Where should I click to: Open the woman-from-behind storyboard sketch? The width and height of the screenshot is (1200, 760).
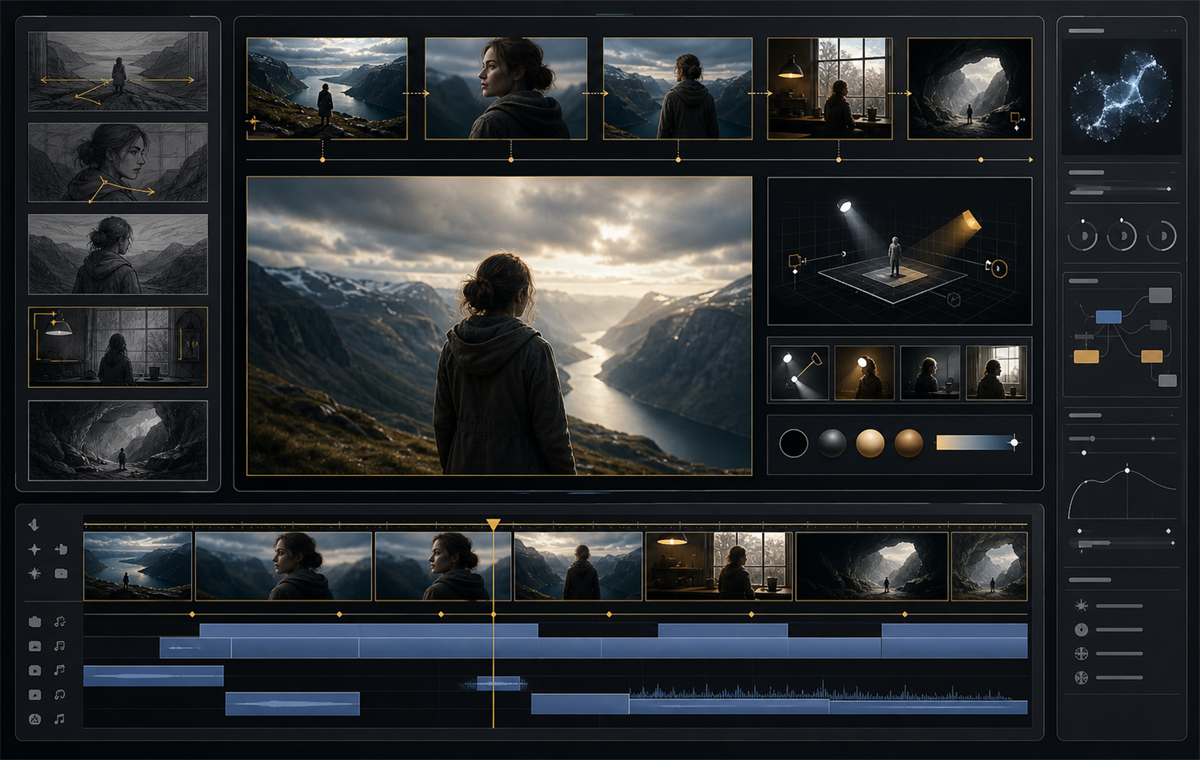click(x=118, y=254)
